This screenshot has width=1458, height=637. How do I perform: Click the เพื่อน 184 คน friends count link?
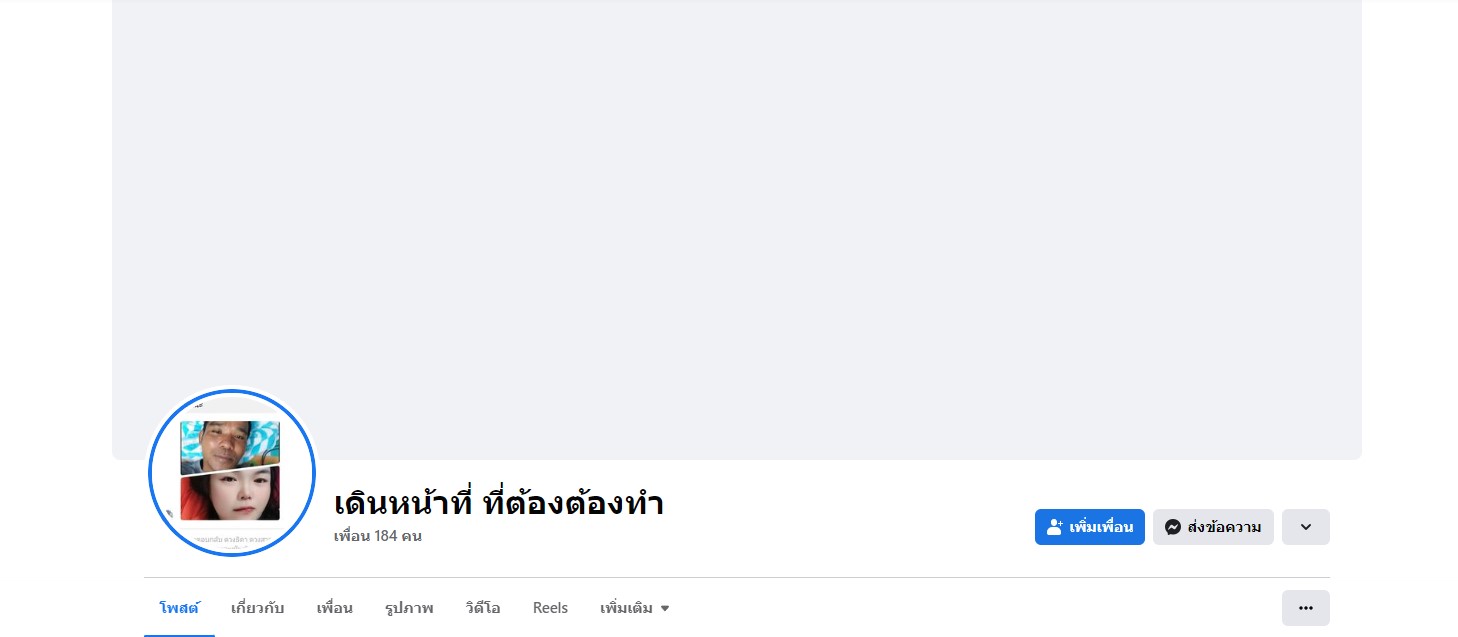[x=377, y=536]
